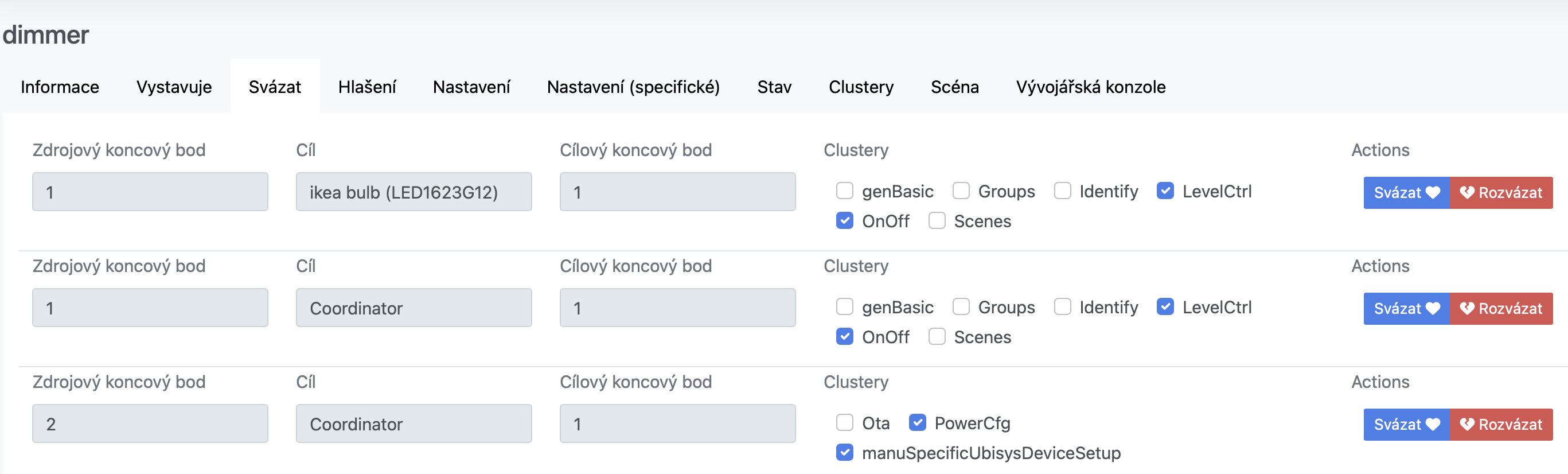Click Svázat in the endpoint 2 Coordinator row

(1406, 424)
